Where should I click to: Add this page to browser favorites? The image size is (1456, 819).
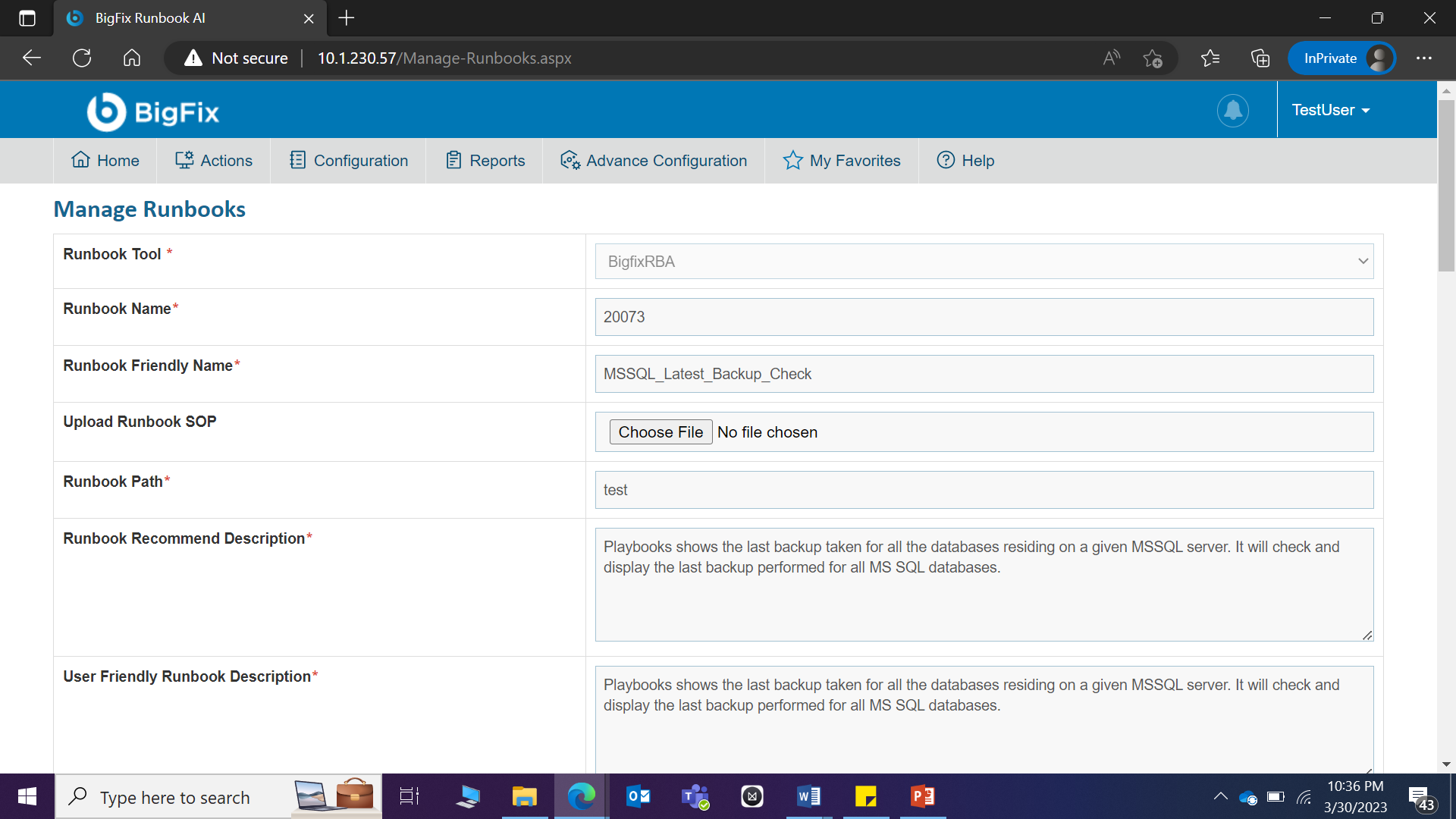[x=1153, y=58]
